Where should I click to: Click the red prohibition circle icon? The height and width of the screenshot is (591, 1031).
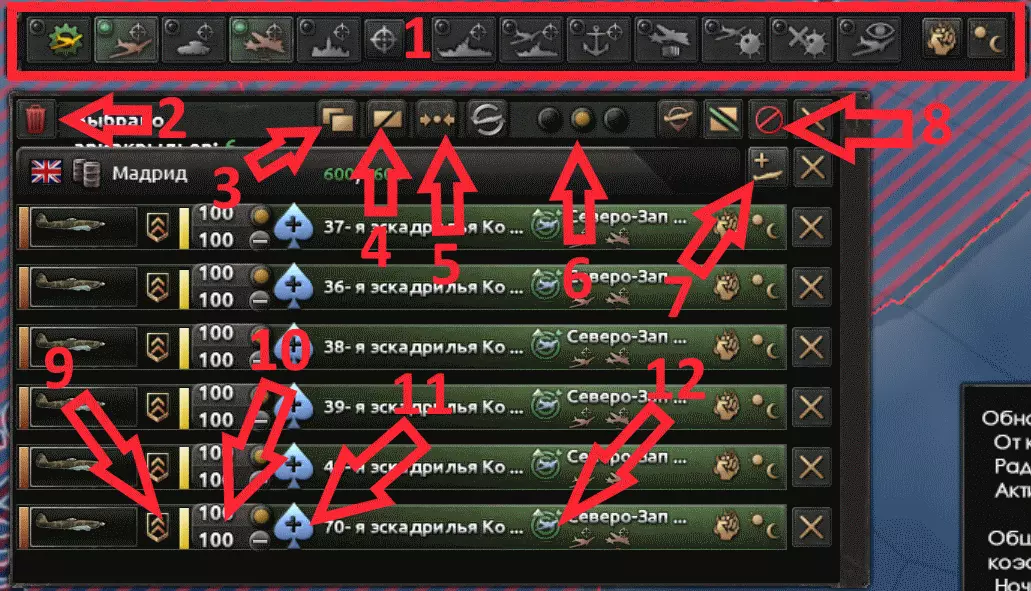point(768,120)
